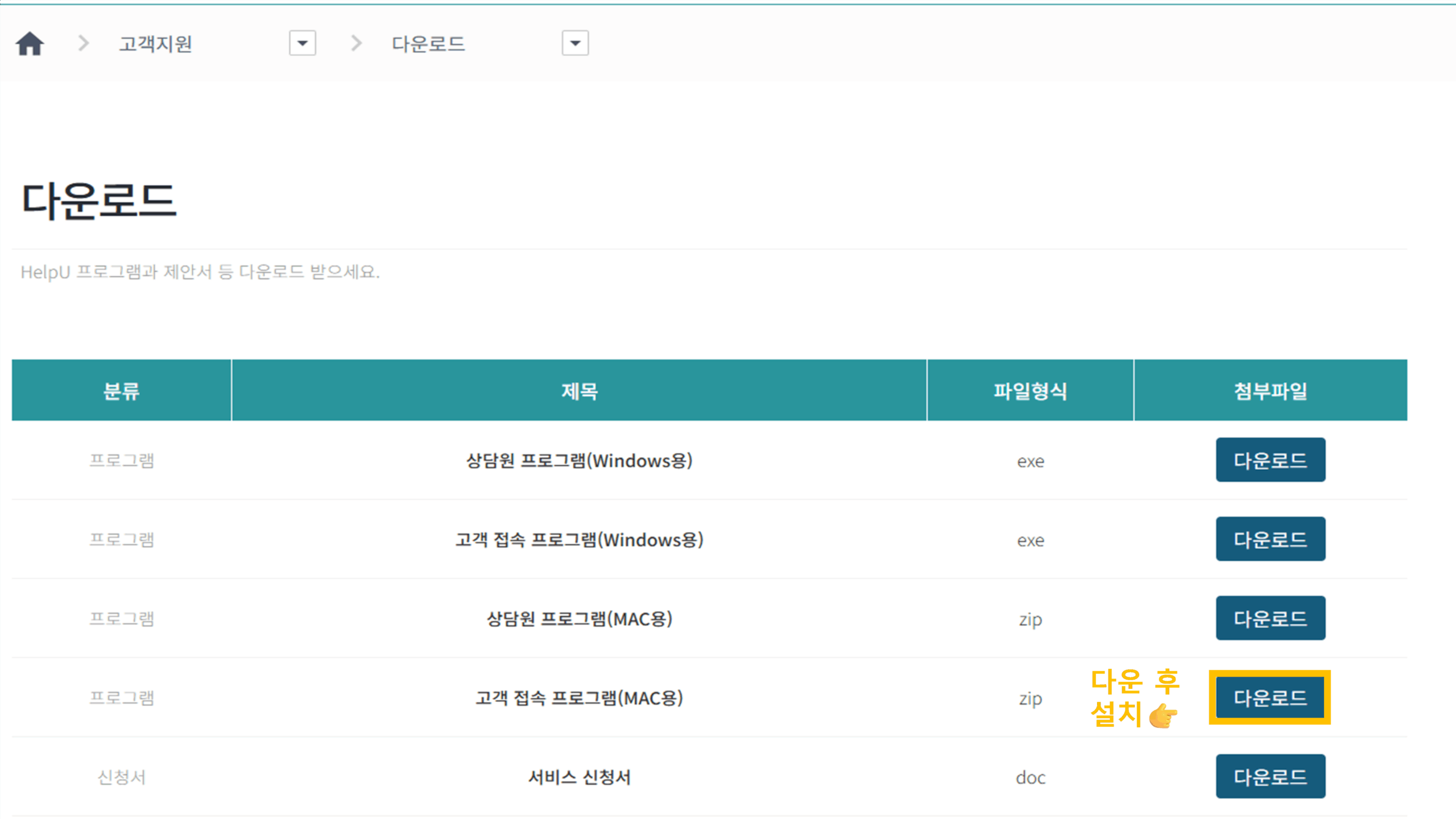Click the 고객 접속 프로그램(MAC용) title
This screenshot has width=1456, height=819.
pos(579,698)
